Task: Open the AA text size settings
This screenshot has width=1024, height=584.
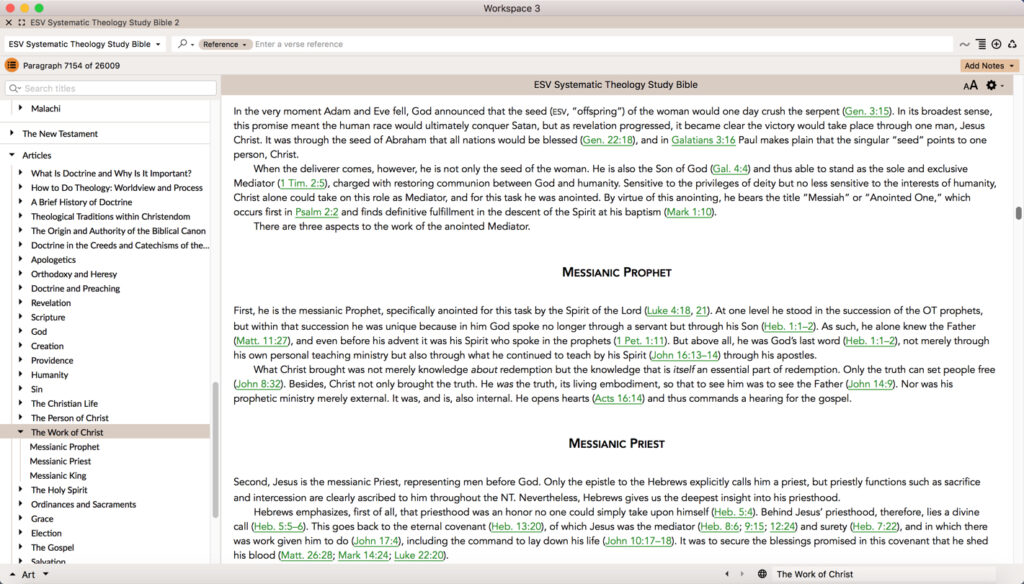Action: coord(970,85)
